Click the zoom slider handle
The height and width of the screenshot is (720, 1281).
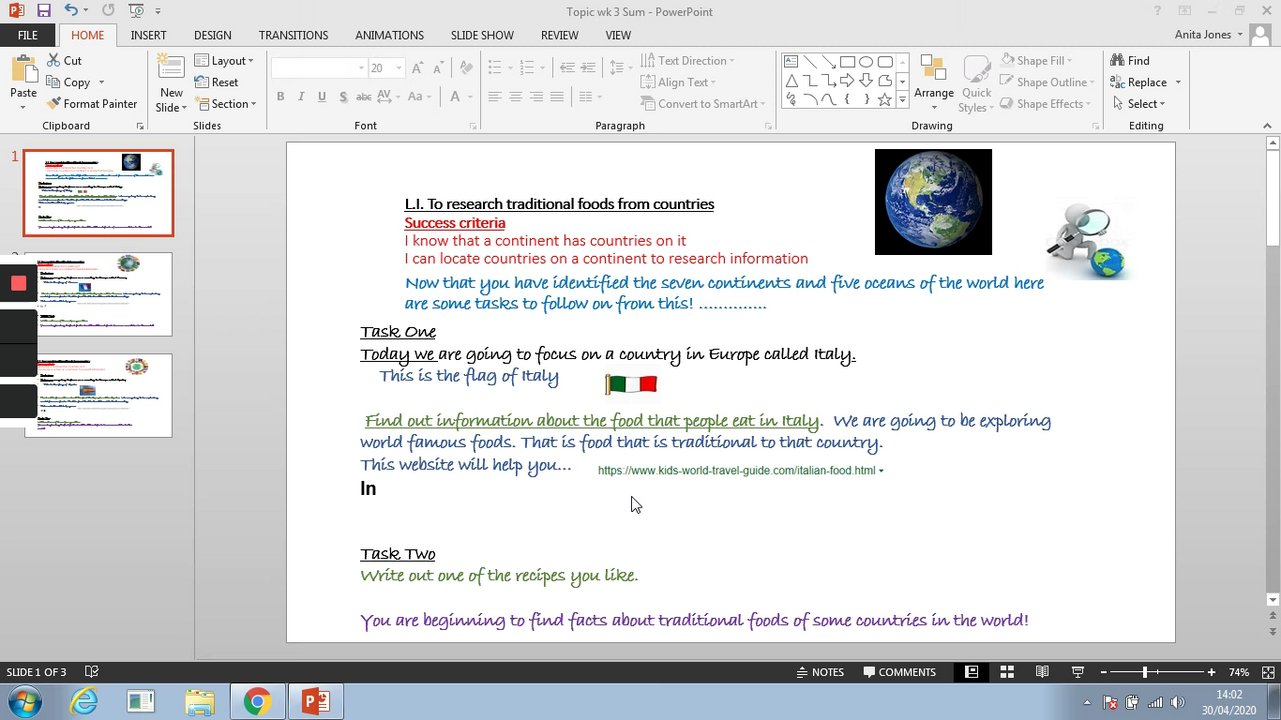coord(1145,672)
